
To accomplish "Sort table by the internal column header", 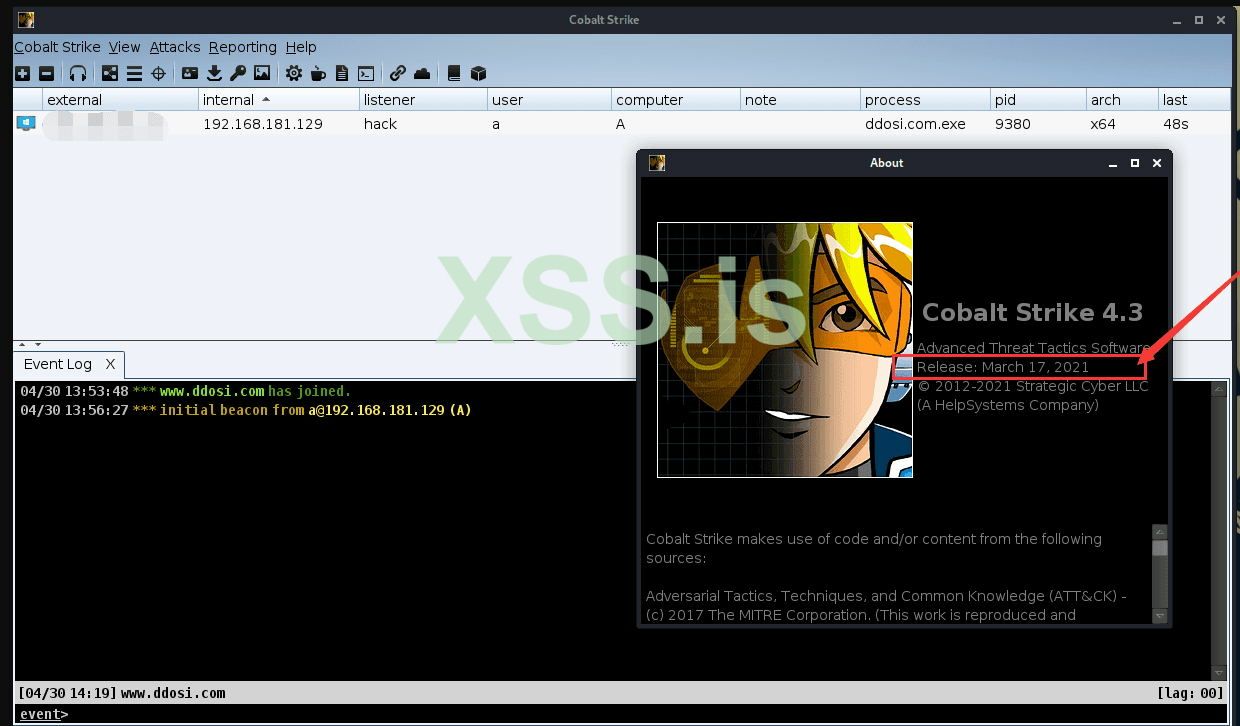I will pos(228,100).
